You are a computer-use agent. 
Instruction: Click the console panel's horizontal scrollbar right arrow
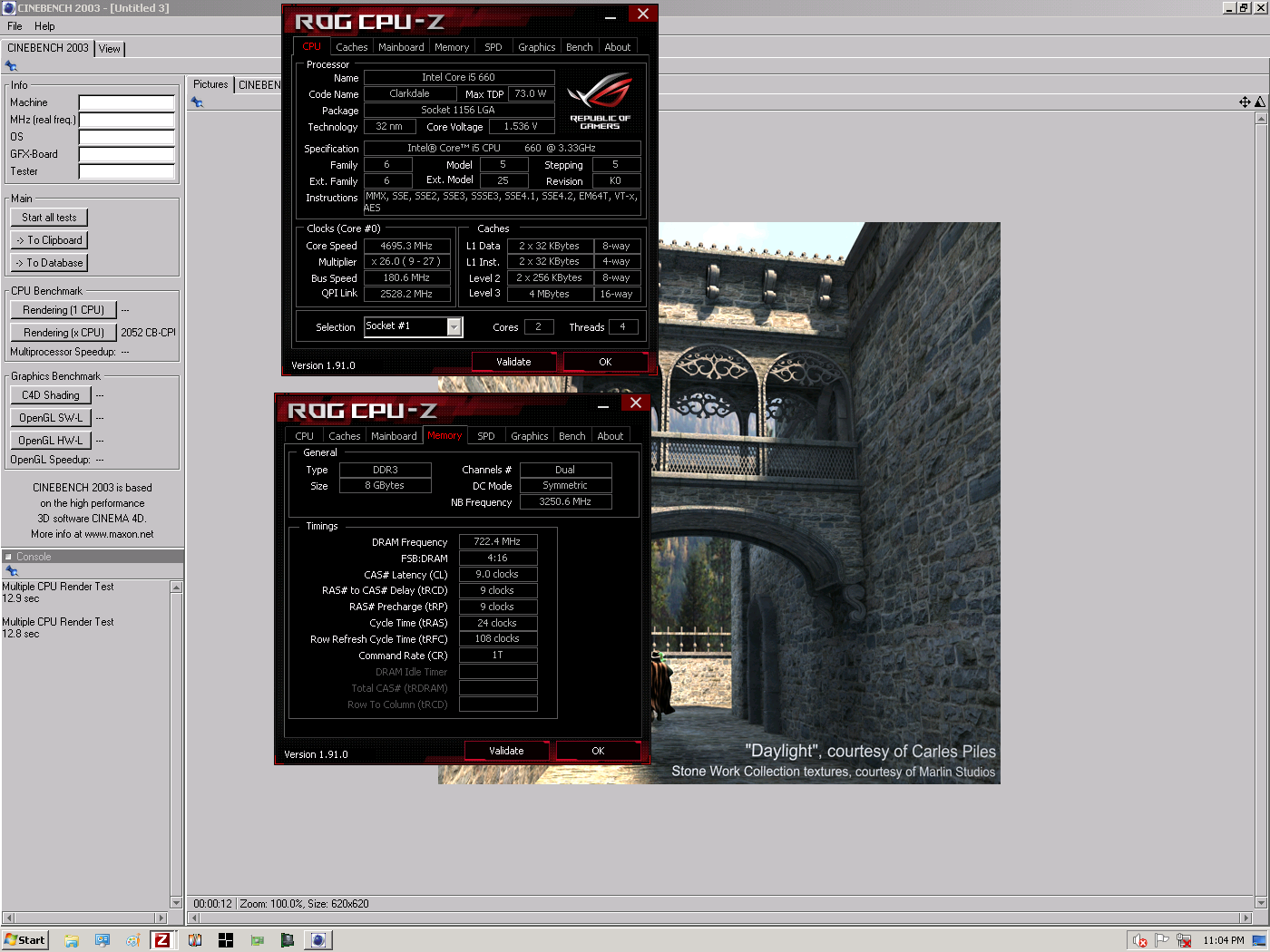[162, 918]
